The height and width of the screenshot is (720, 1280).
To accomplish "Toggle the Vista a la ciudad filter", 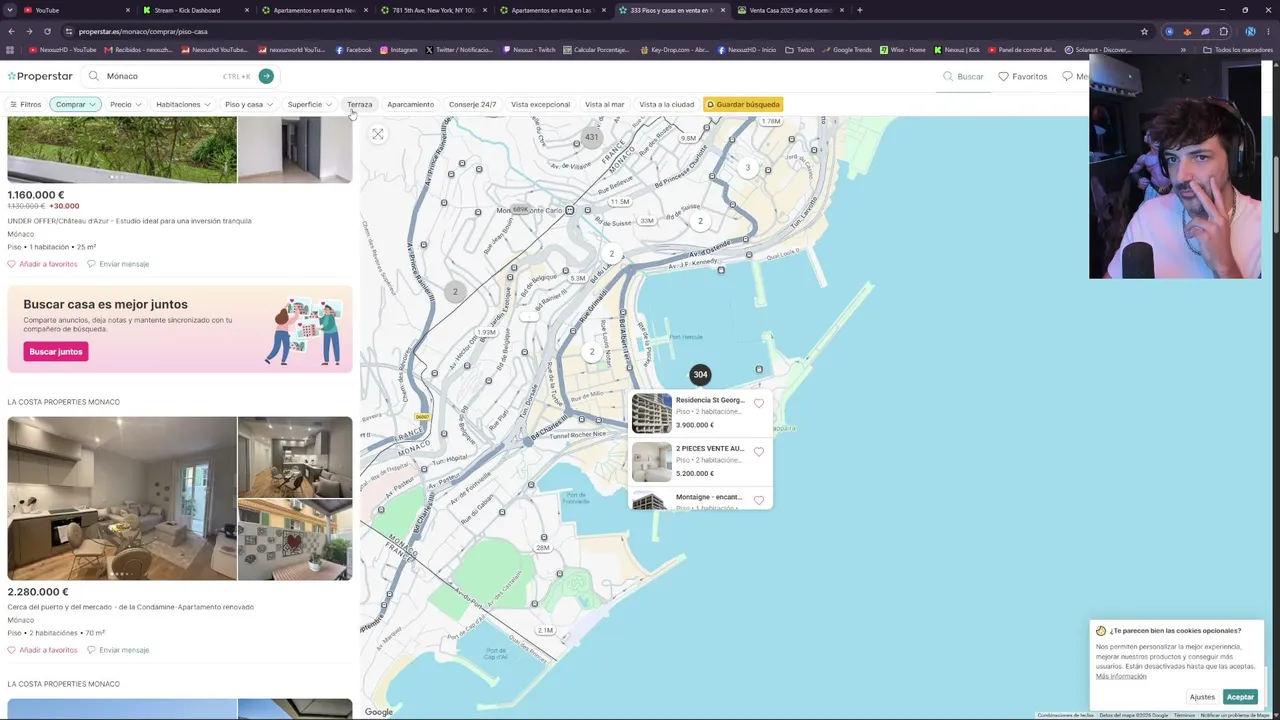I will (666, 104).
